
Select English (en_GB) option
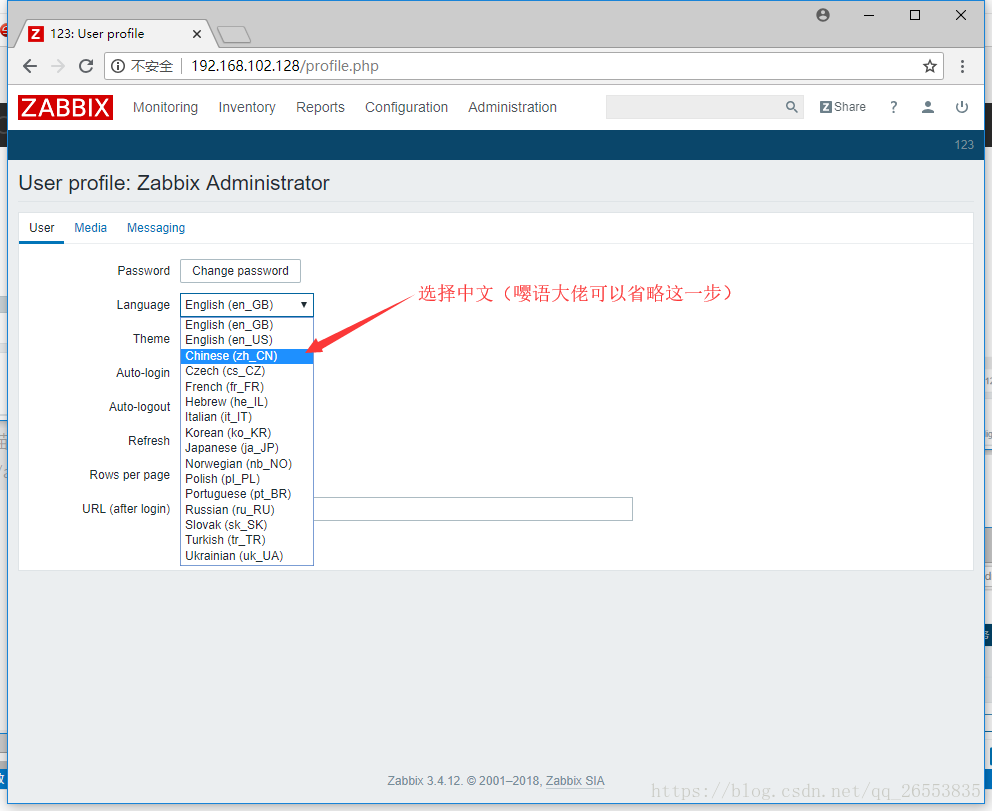[247, 325]
